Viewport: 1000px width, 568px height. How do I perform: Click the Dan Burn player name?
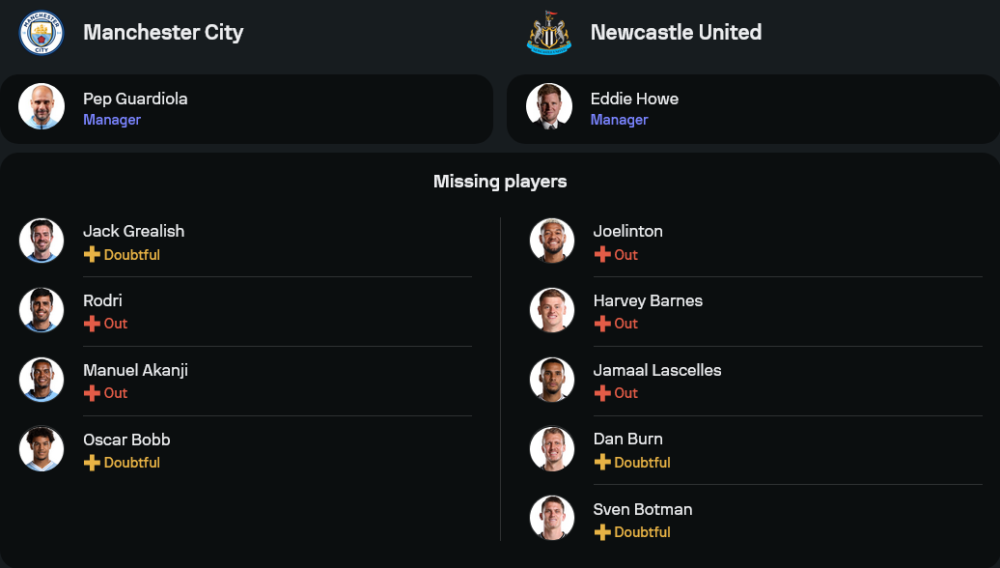627,439
